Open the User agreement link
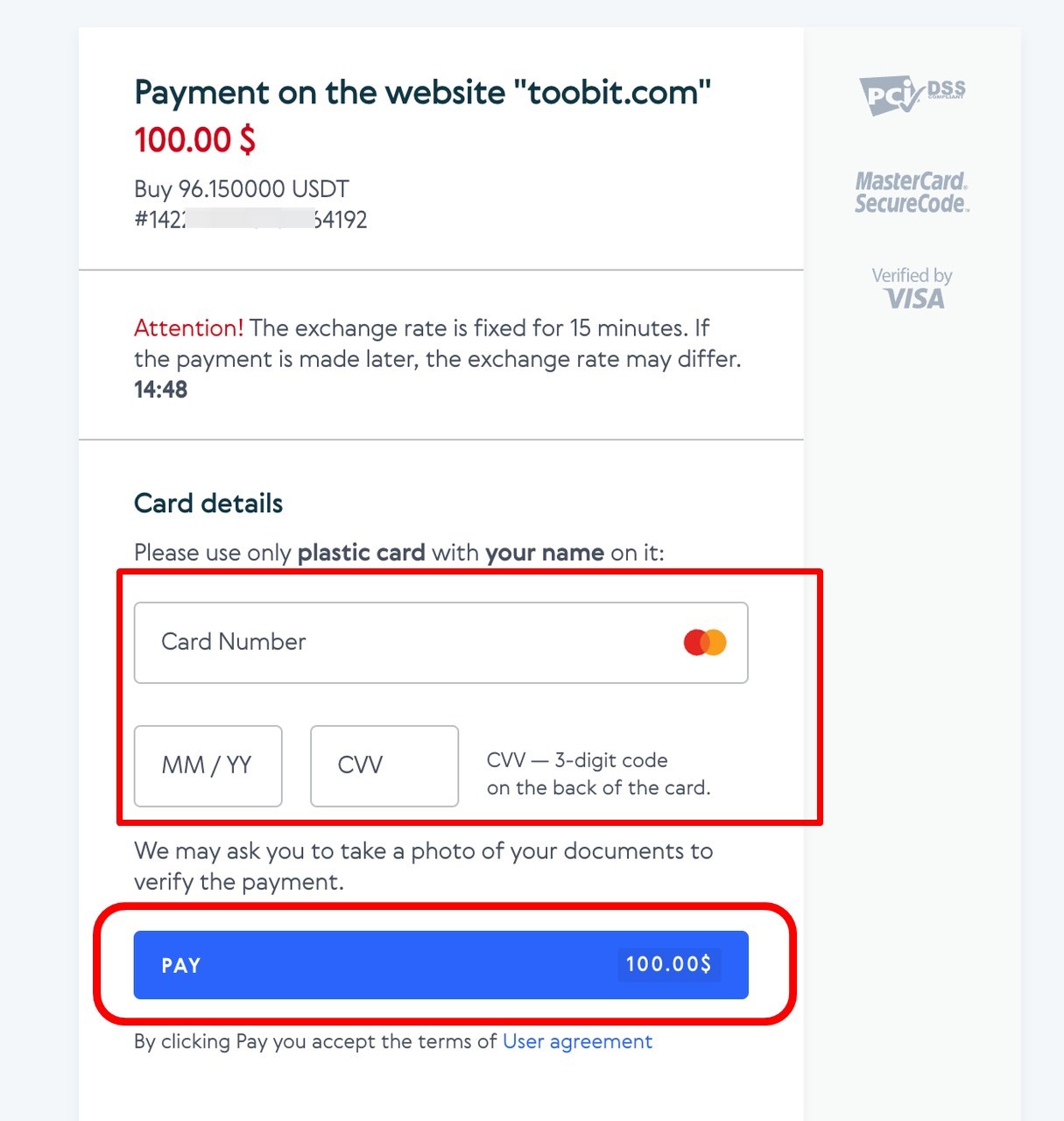 (x=577, y=1040)
